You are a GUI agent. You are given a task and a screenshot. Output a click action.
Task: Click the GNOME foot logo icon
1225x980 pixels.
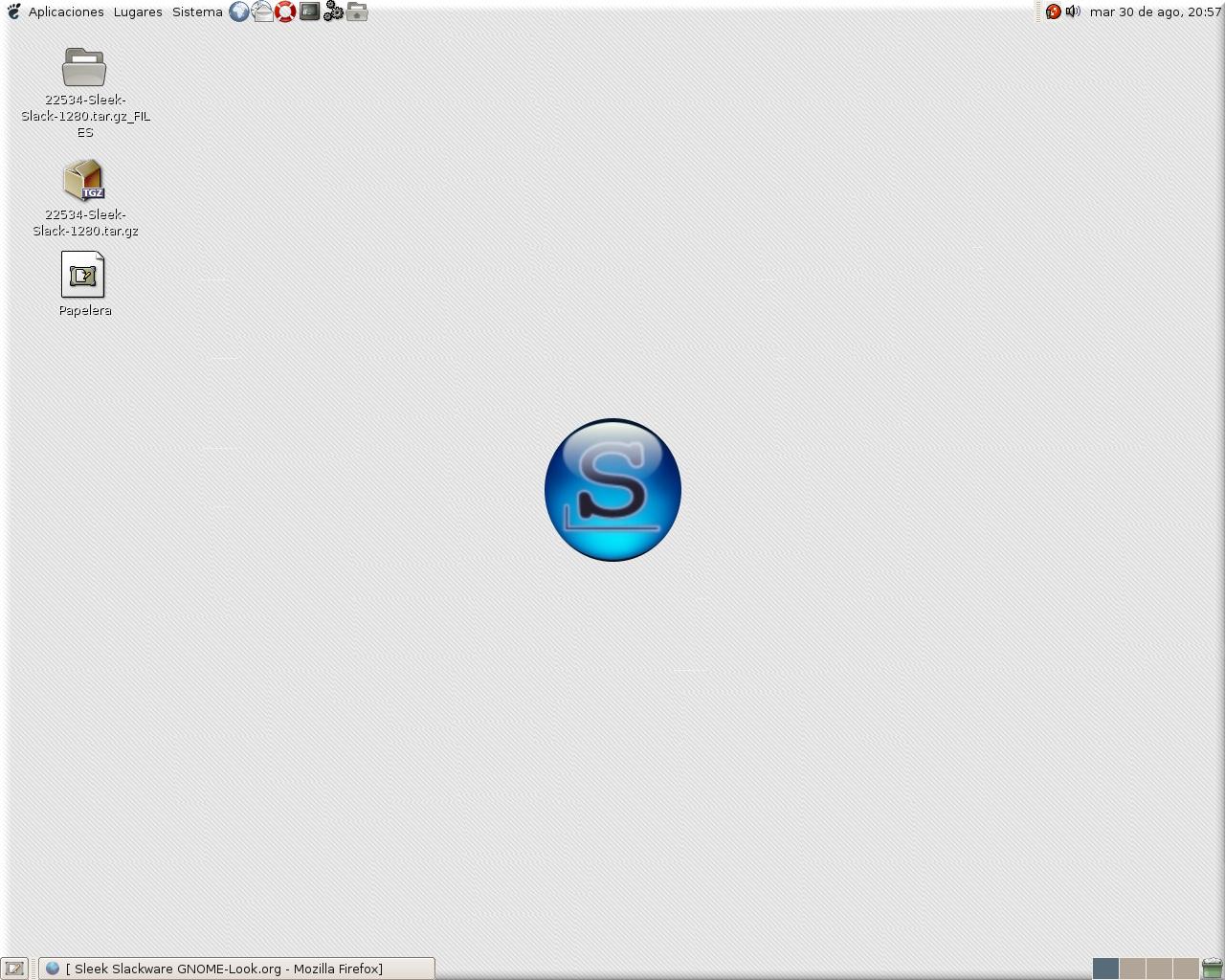coord(13,11)
